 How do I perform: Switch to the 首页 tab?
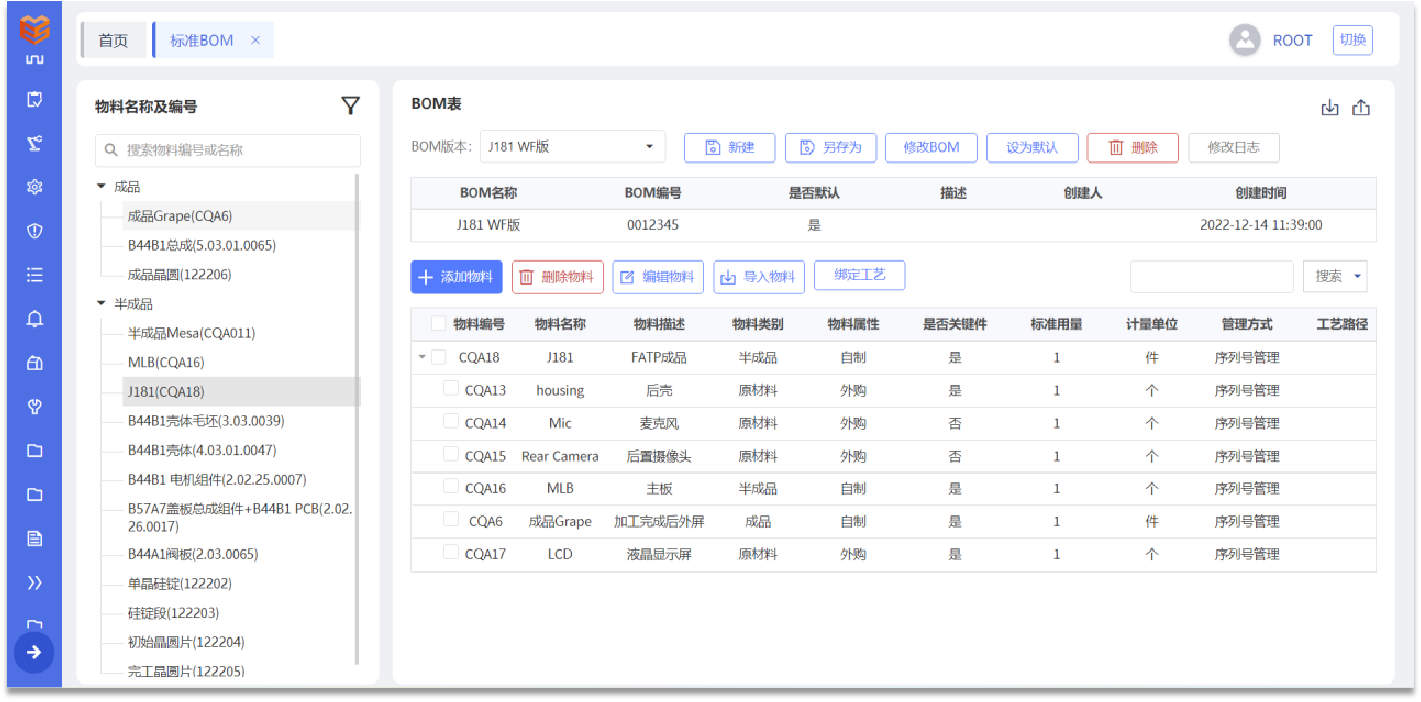coord(113,40)
